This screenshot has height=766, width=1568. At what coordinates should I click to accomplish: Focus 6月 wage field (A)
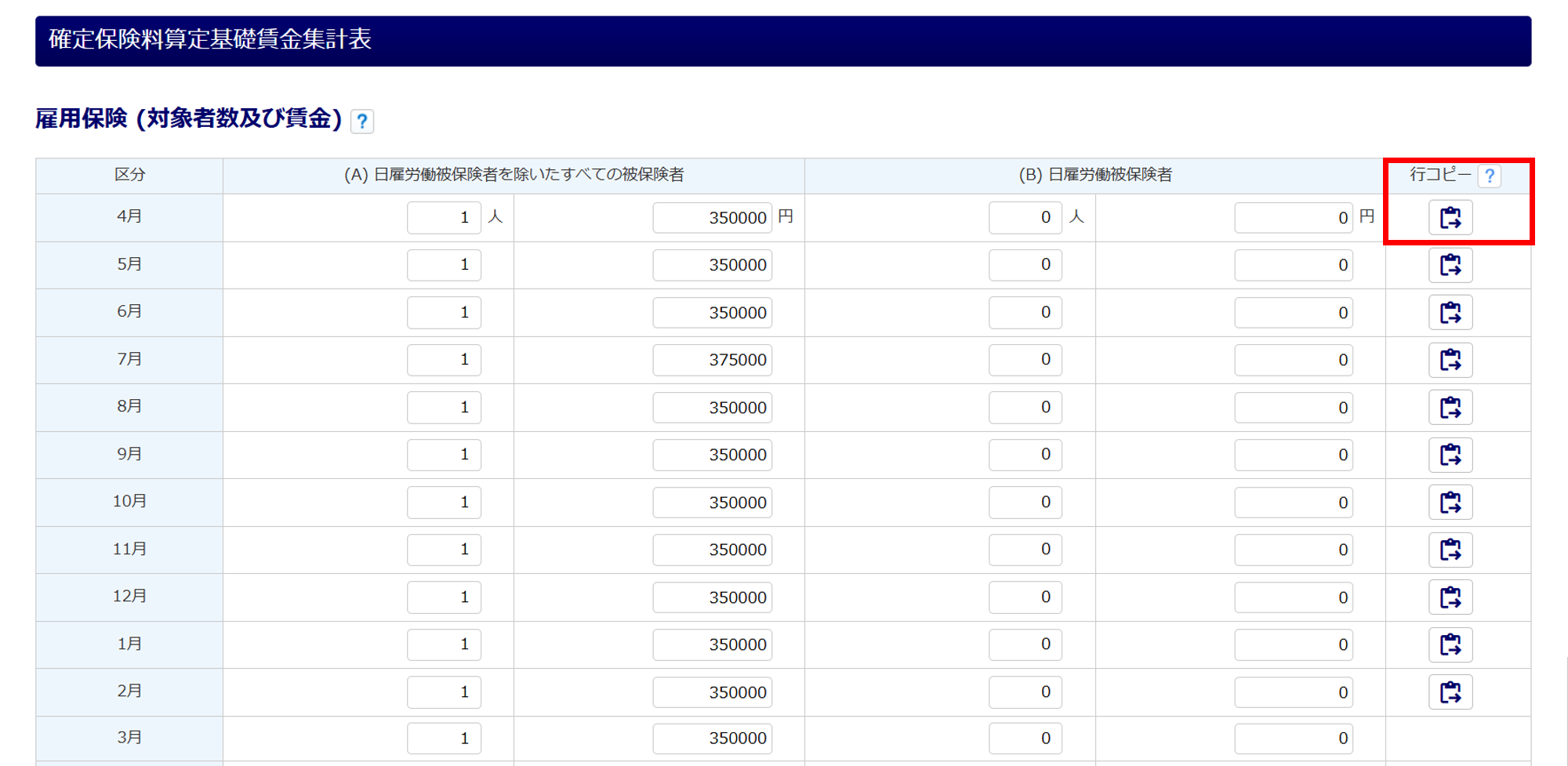(712, 312)
